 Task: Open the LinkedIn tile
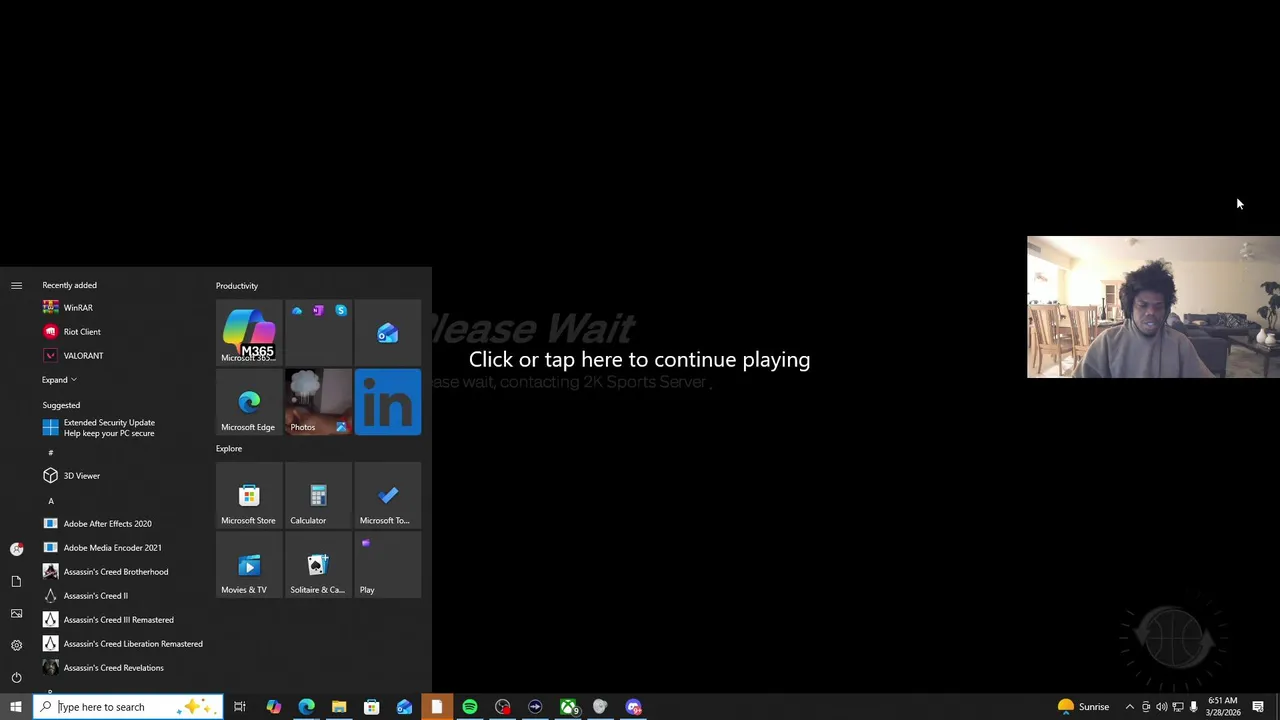(x=388, y=402)
